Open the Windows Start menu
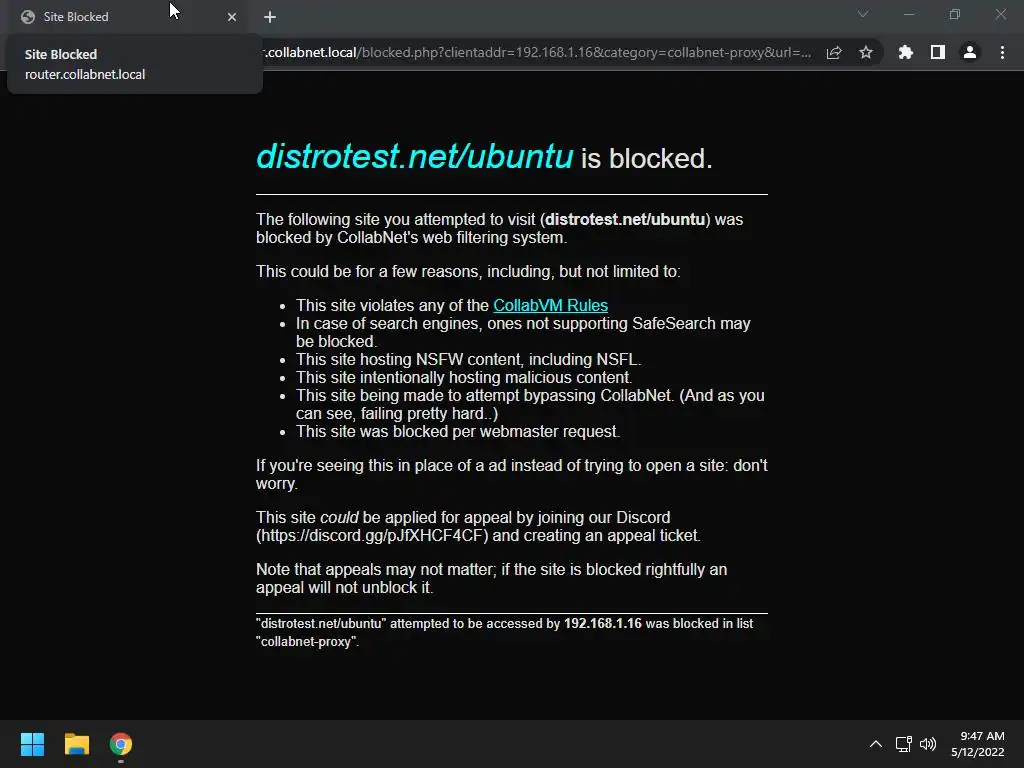1024x768 pixels. click(x=32, y=744)
